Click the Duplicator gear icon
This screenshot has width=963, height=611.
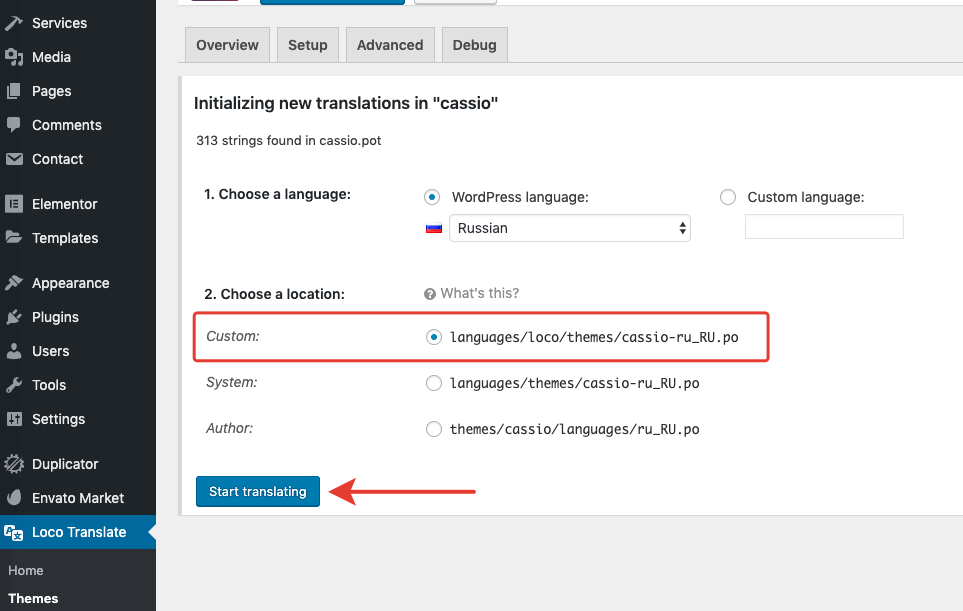pyautogui.click(x=14, y=464)
